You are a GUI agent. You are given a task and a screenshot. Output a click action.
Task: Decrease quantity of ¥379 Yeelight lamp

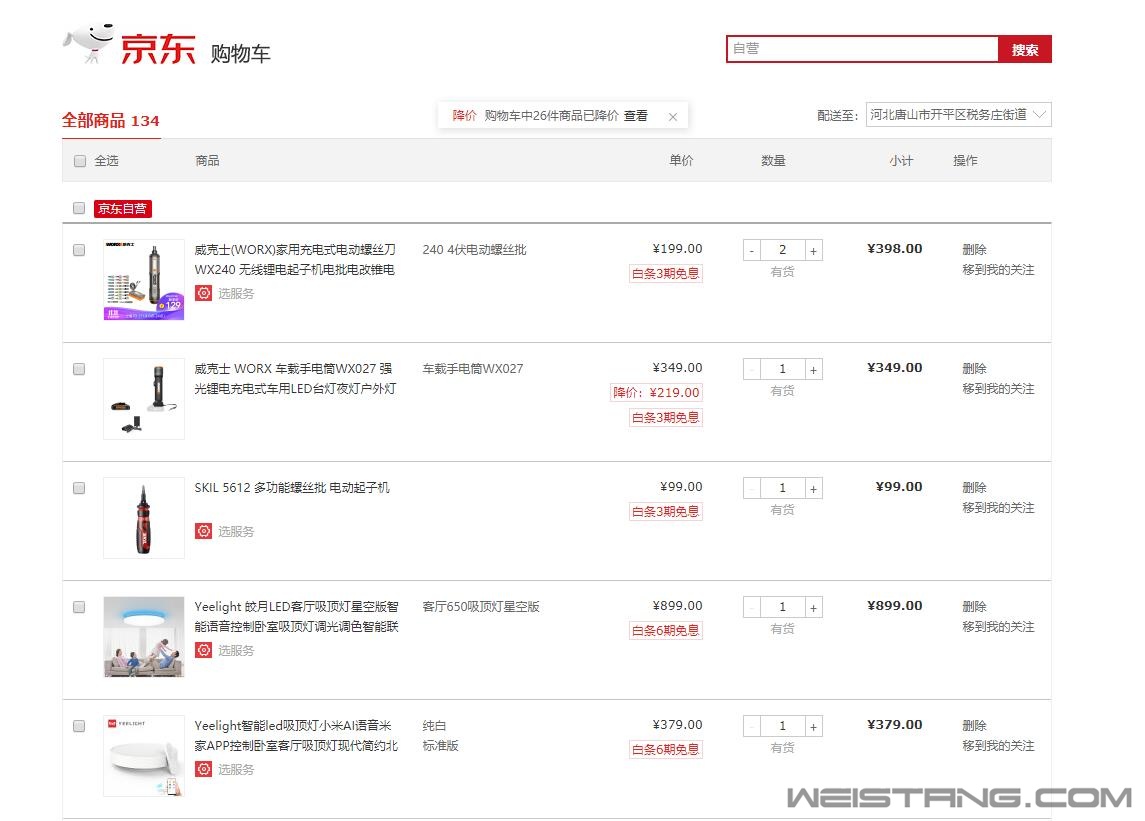(752, 727)
